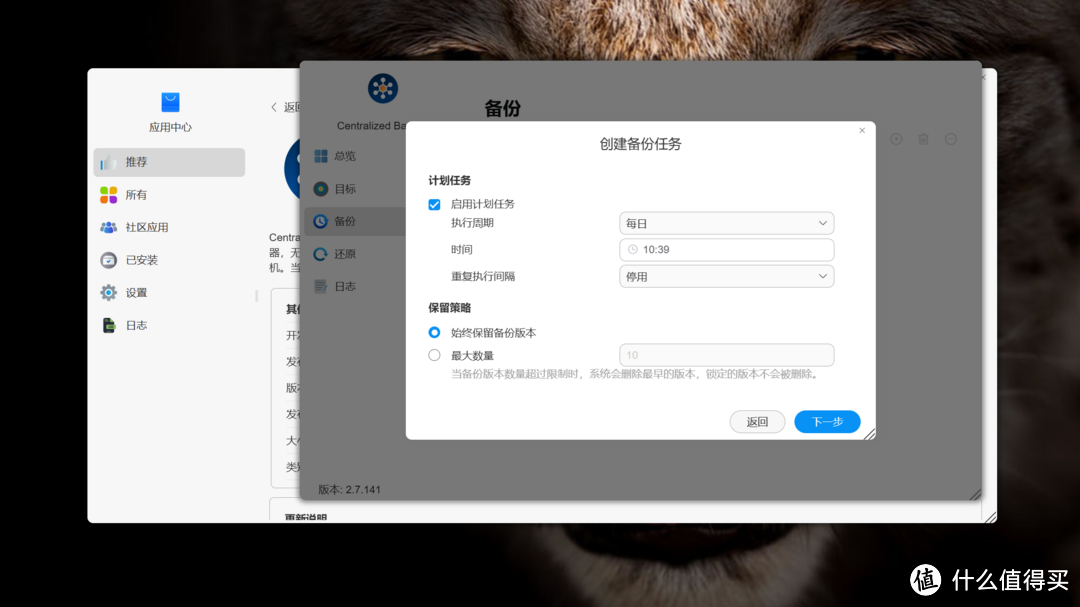The width and height of the screenshot is (1080, 607).
Task: Click the 最大数量 value input field
Action: pyautogui.click(x=726, y=354)
